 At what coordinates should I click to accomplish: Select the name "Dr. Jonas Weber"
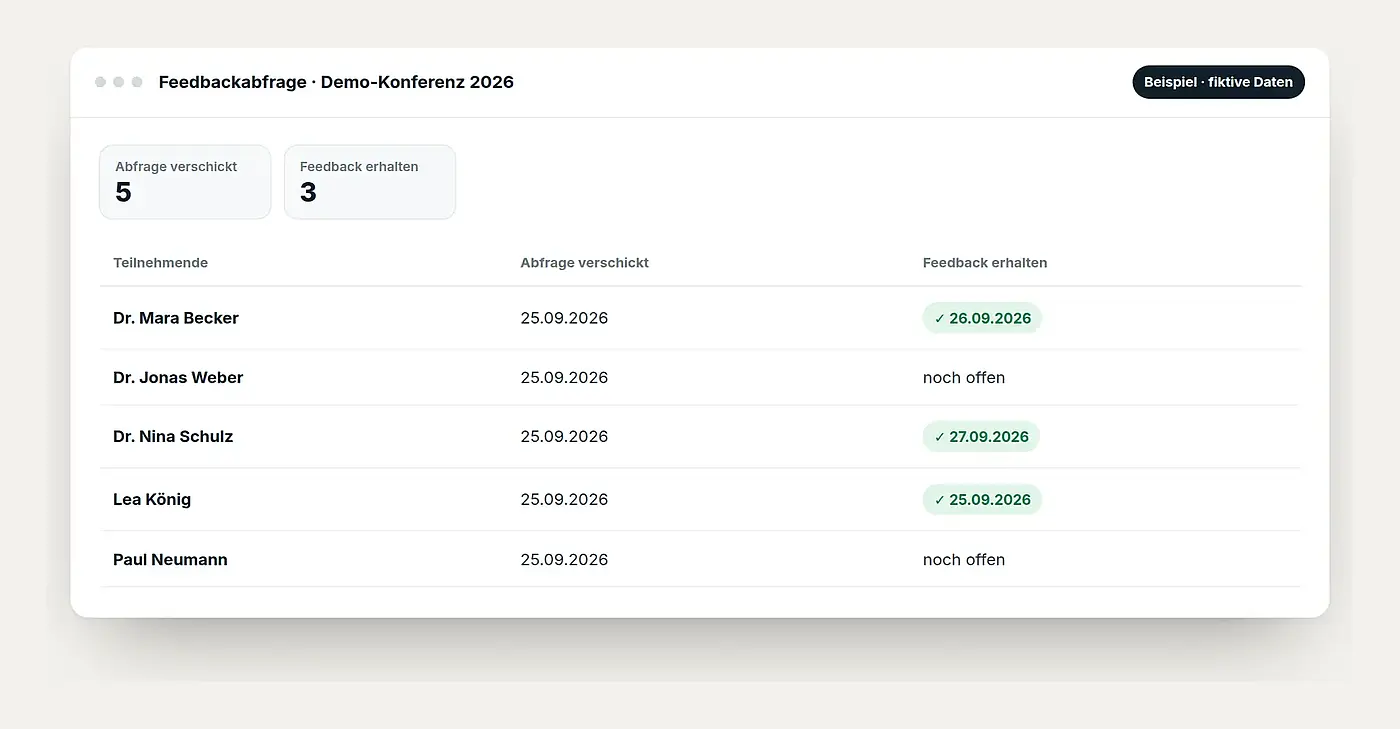click(178, 377)
